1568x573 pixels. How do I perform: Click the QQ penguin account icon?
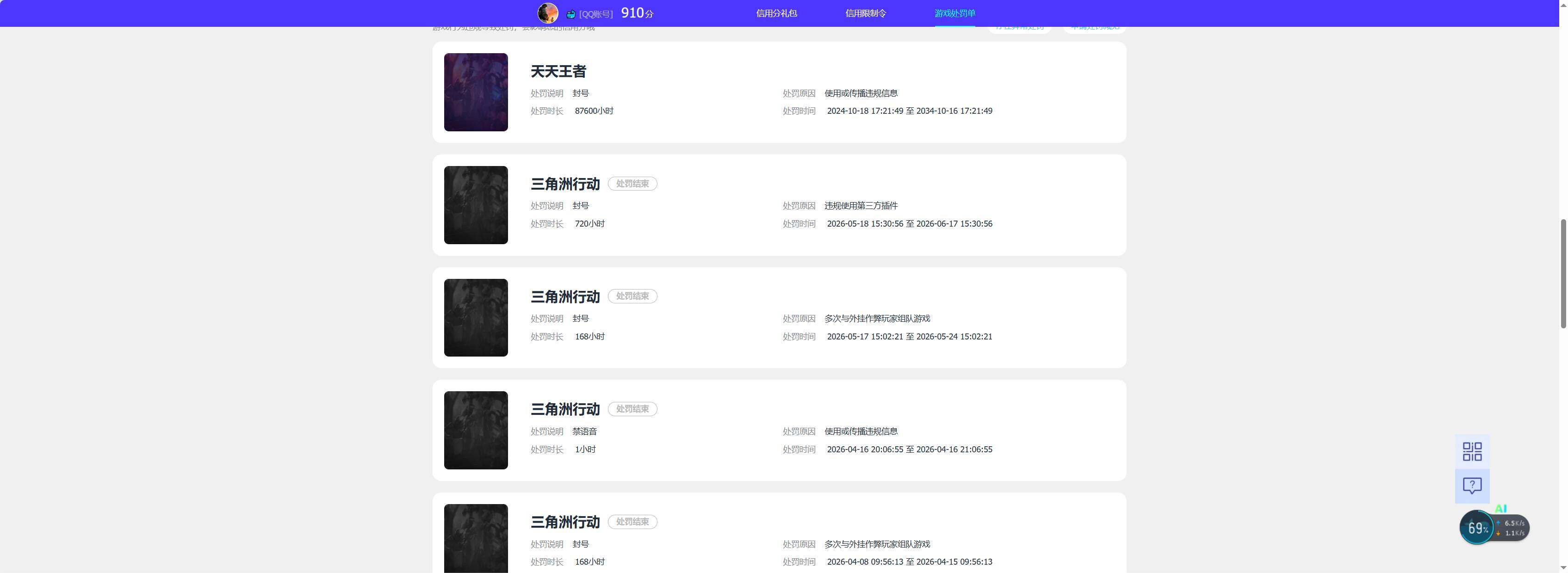click(x=570, y=14)
